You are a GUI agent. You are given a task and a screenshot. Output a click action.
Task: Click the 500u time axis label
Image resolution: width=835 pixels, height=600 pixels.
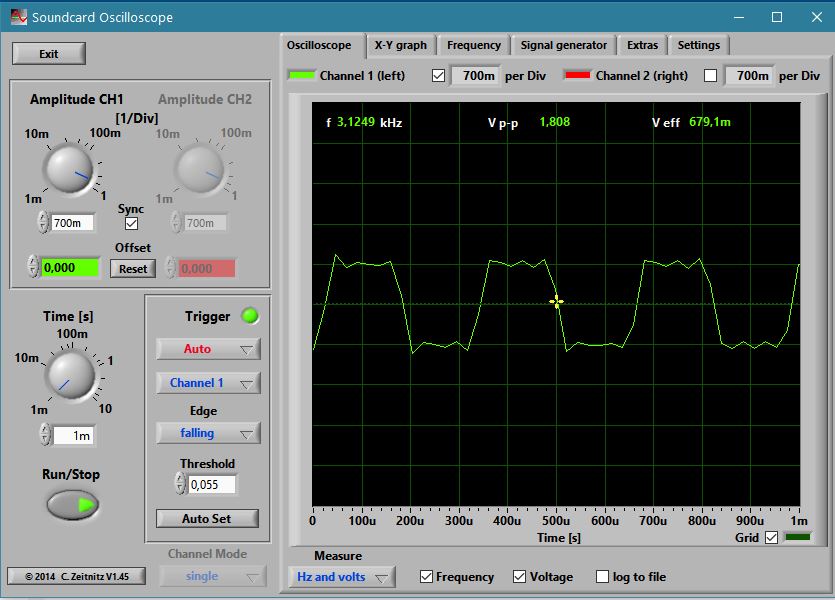point(556,521)
